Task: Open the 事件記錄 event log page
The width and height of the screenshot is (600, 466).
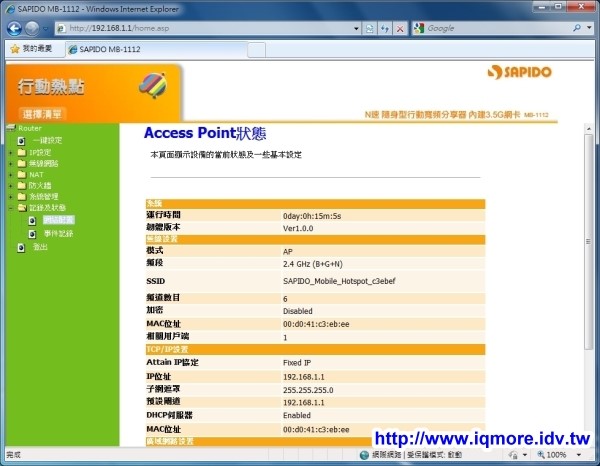Action: click(58, 233)
